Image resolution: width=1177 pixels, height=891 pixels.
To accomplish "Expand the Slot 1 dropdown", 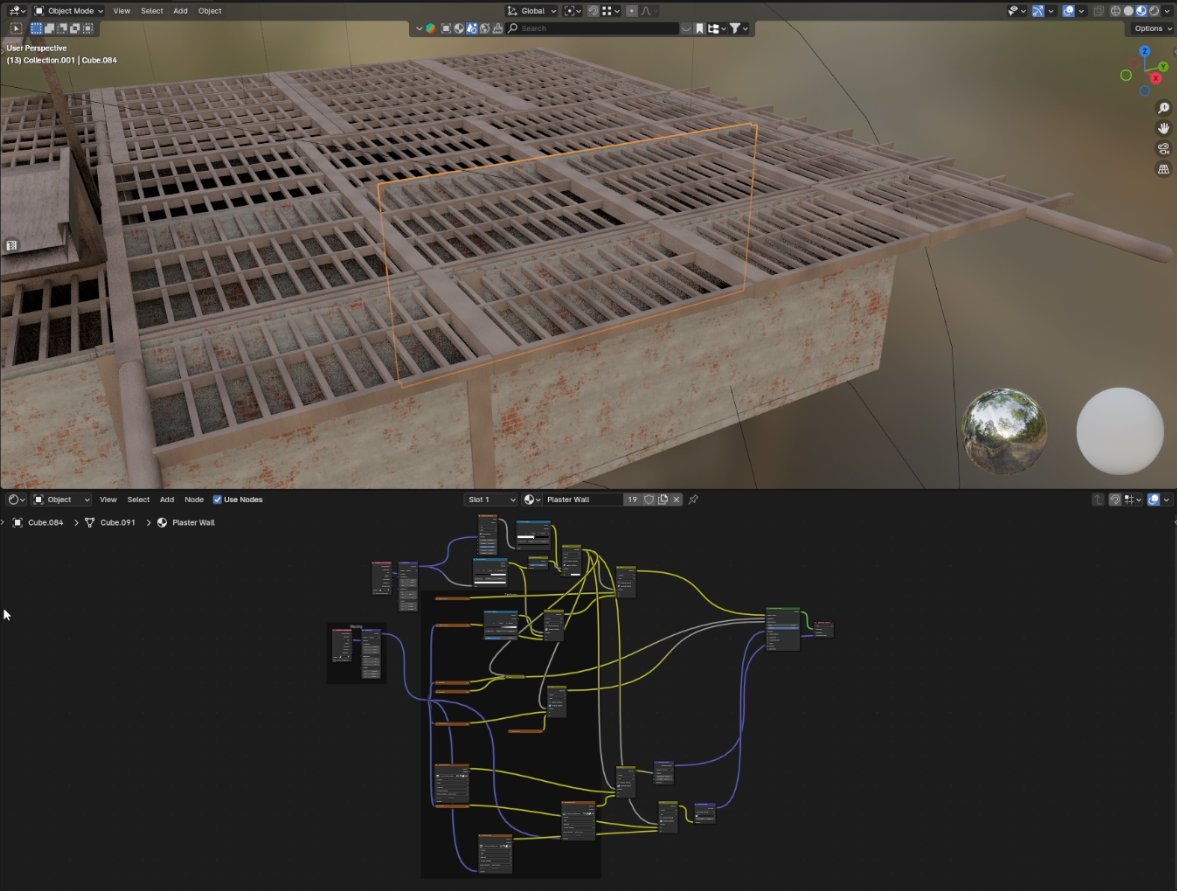I will coord(491,499).
